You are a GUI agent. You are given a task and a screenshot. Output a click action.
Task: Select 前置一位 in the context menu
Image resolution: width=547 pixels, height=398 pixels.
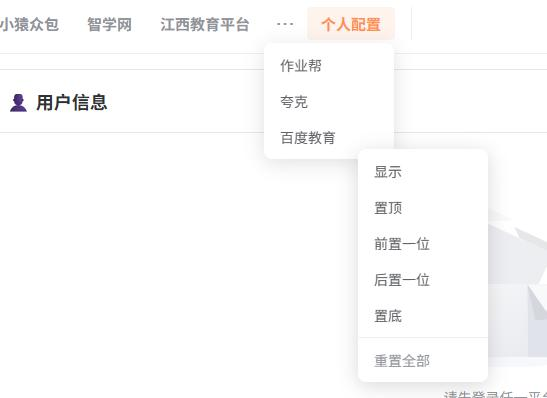click(423, 244)
